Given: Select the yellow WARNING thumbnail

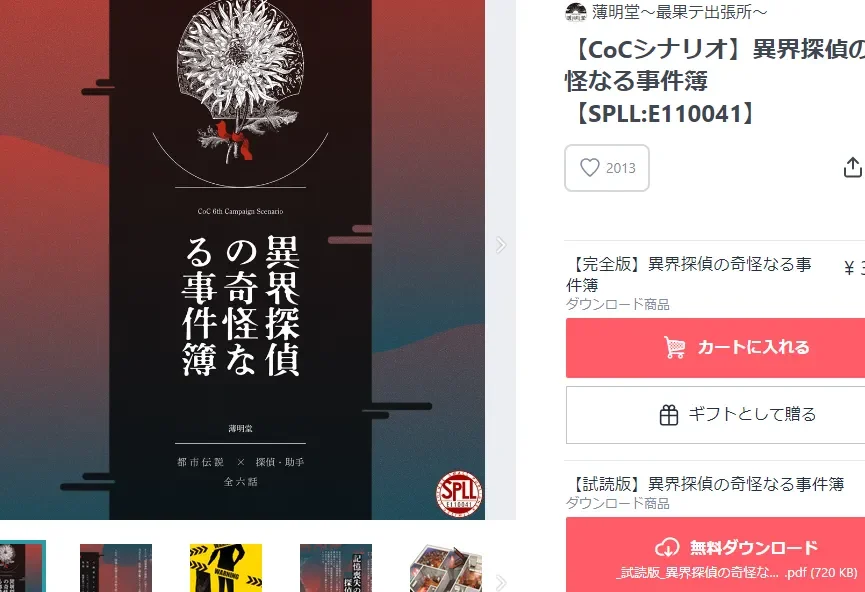Looking at the screenshot, I should click(226, 568).
